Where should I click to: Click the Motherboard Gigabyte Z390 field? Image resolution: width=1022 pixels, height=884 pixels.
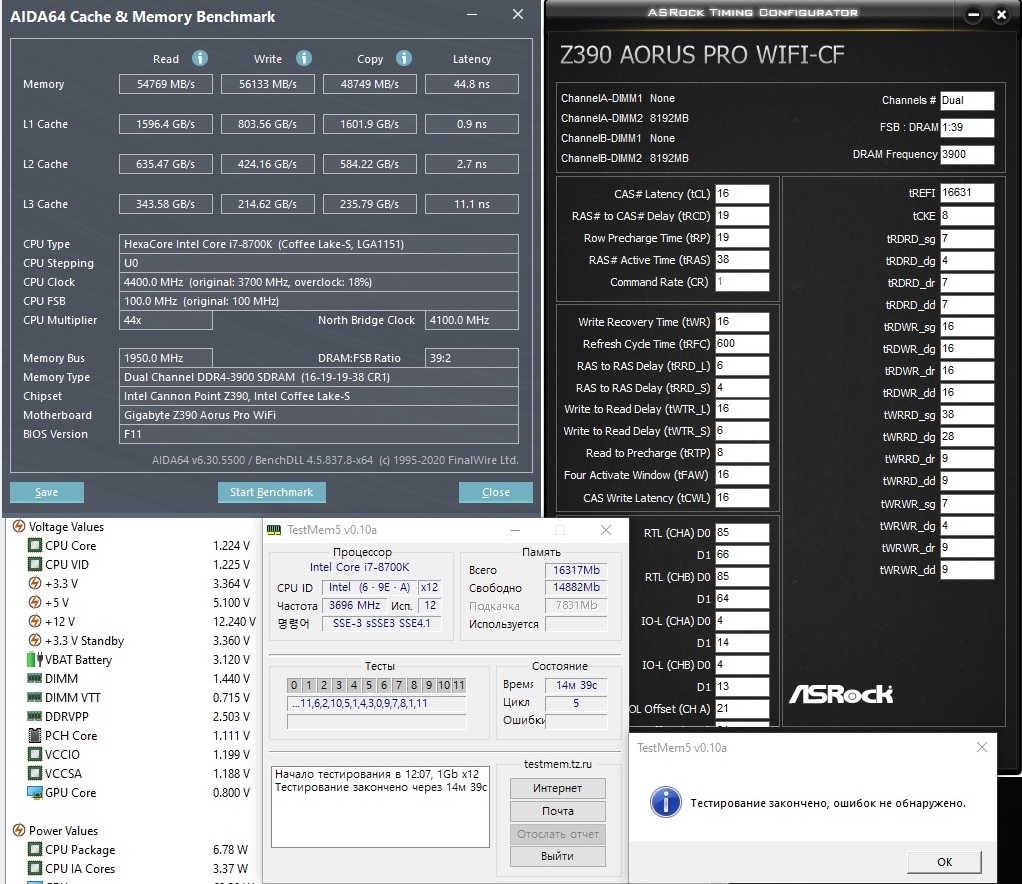click(319, 415)
